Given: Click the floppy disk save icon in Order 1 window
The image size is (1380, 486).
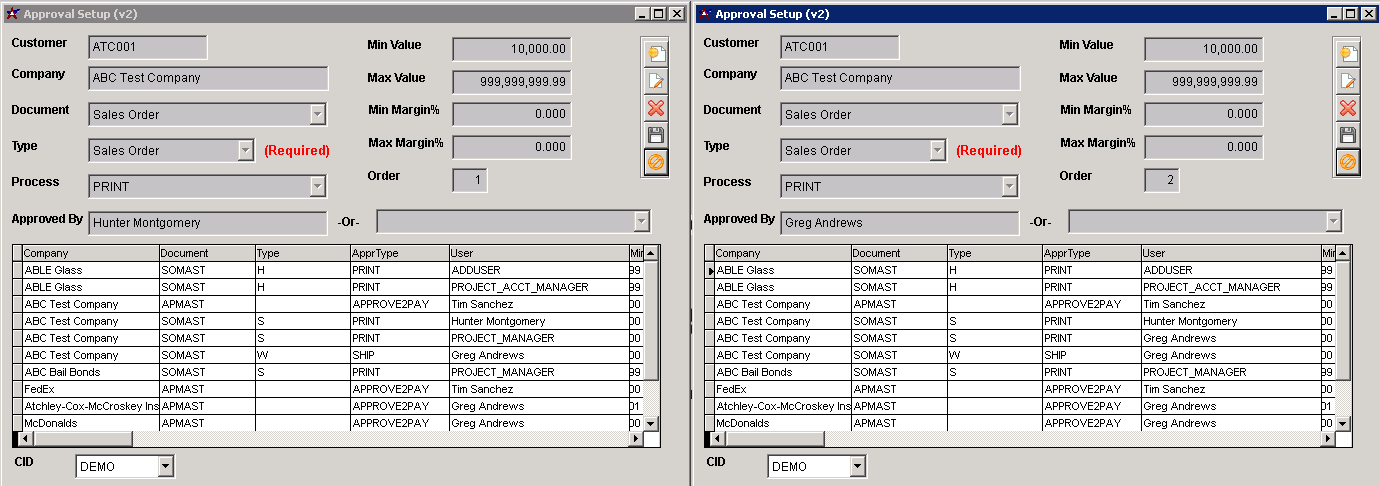Looking at the screenshot, I should (x=656, y=135).
